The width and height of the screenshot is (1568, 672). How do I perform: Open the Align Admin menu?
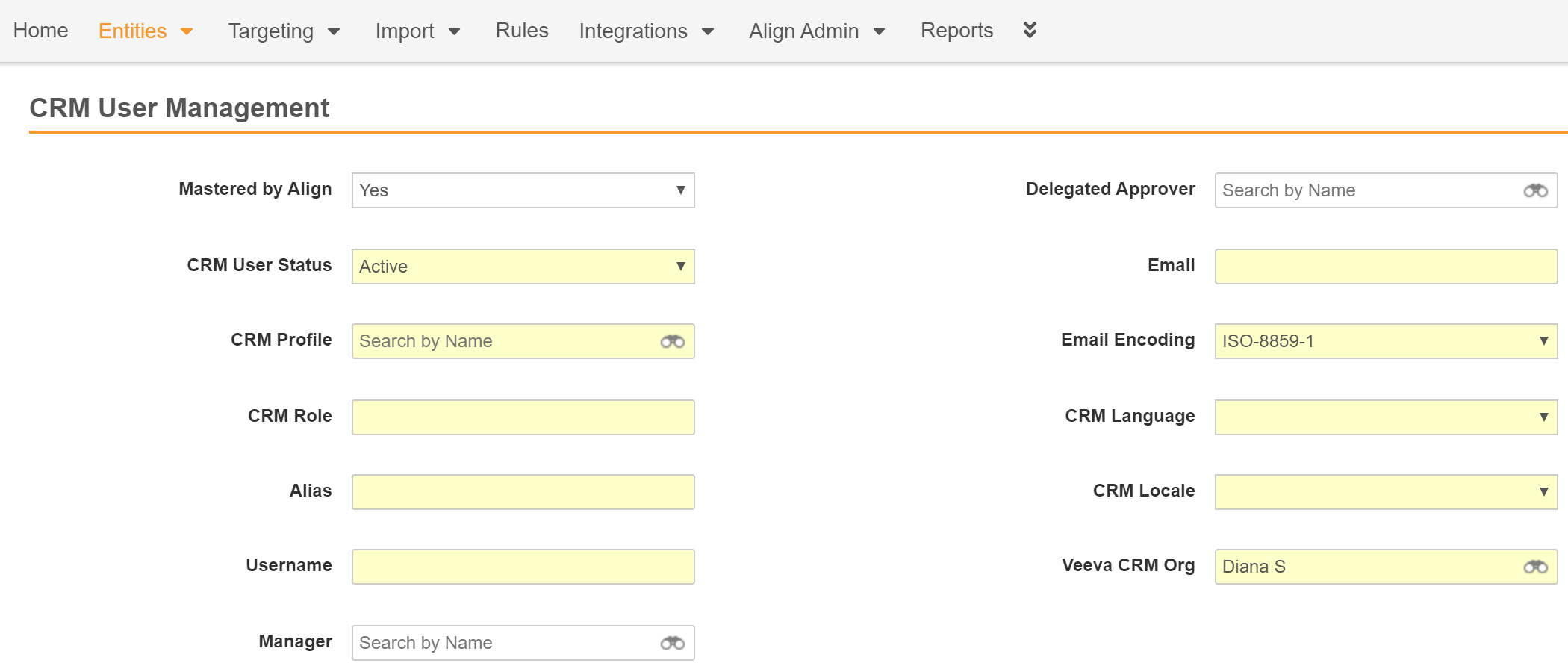pyautogui.click(x=817, y=31)
